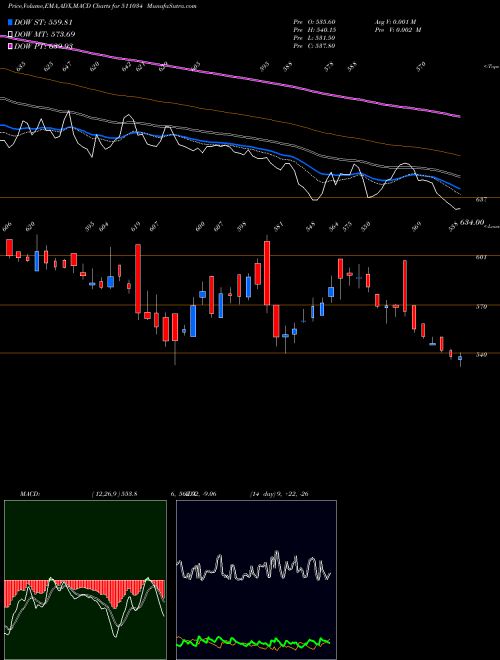Select the 'DOW MT: 573.69' legend text

45,35
